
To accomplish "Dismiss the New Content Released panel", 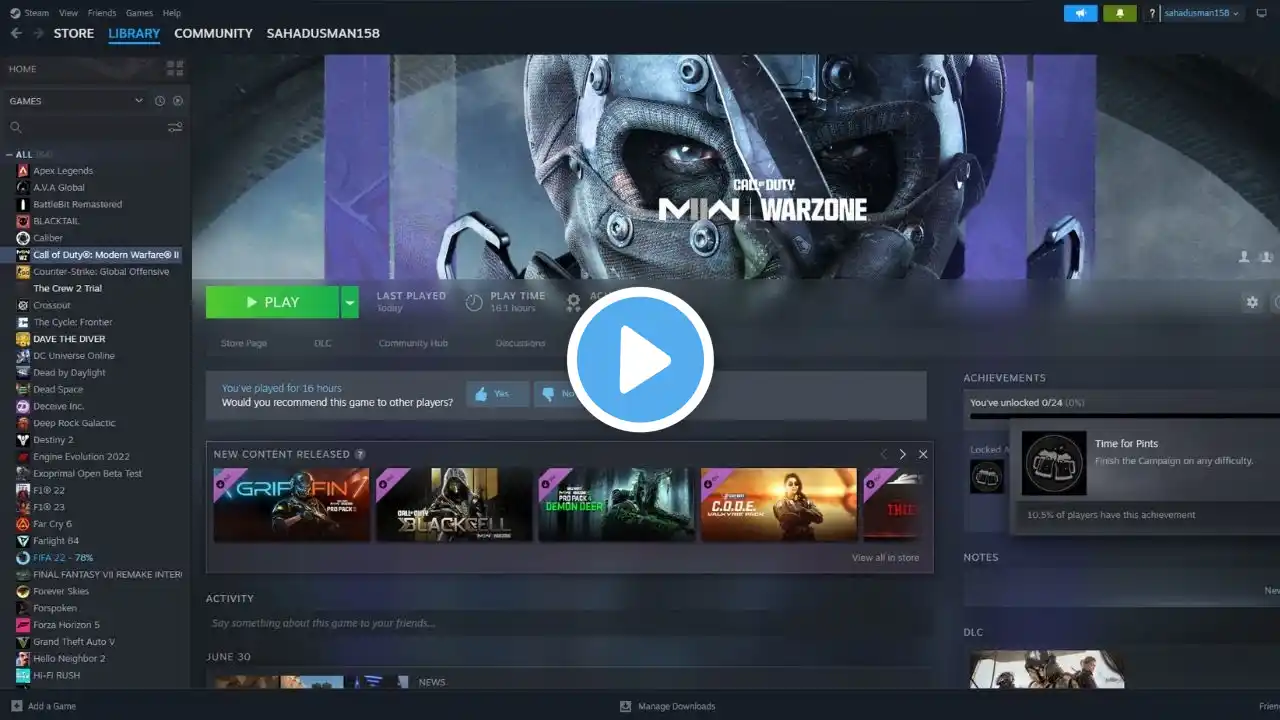I will [923, 454].
